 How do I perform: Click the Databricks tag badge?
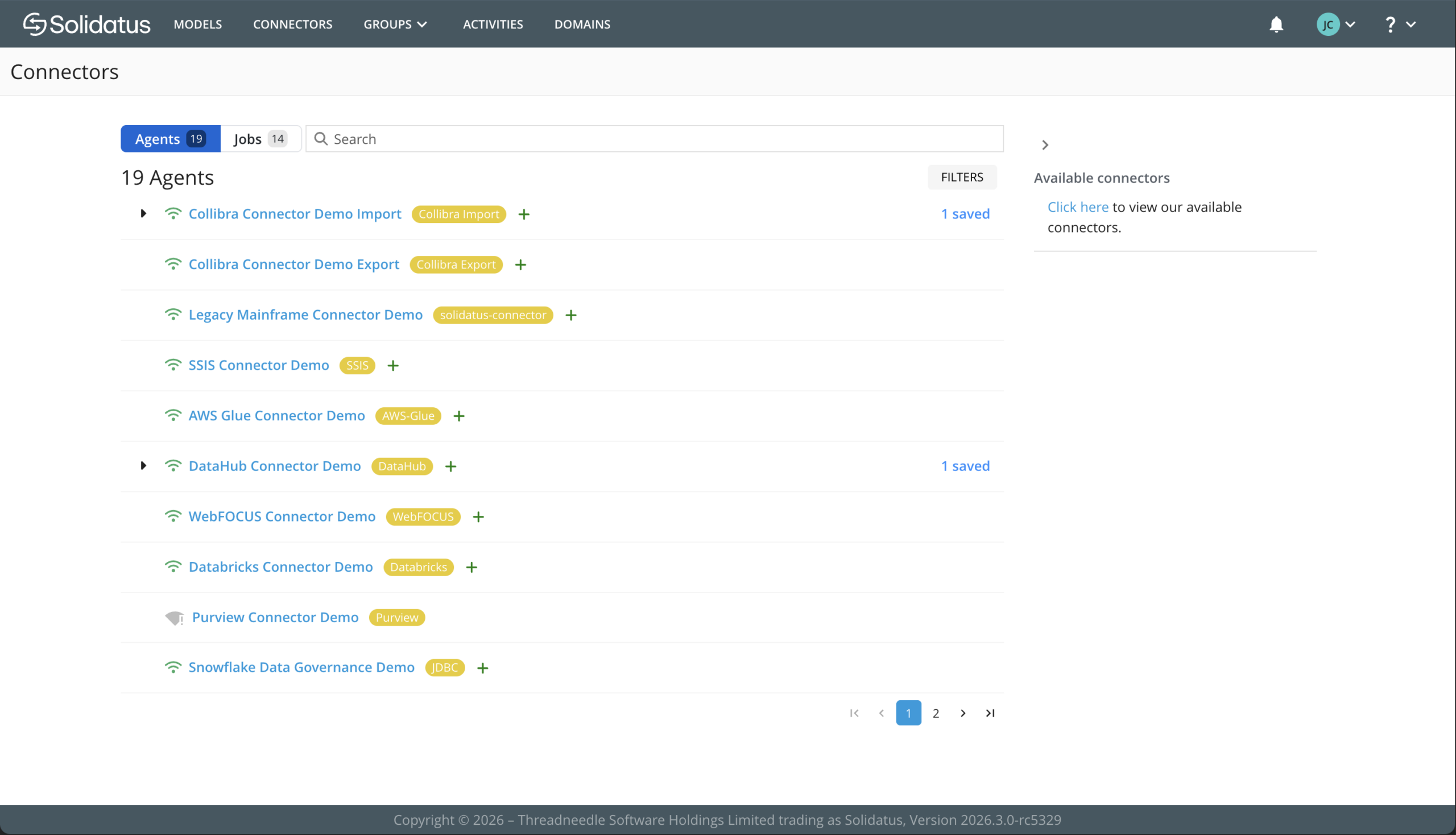click(419, 567)
